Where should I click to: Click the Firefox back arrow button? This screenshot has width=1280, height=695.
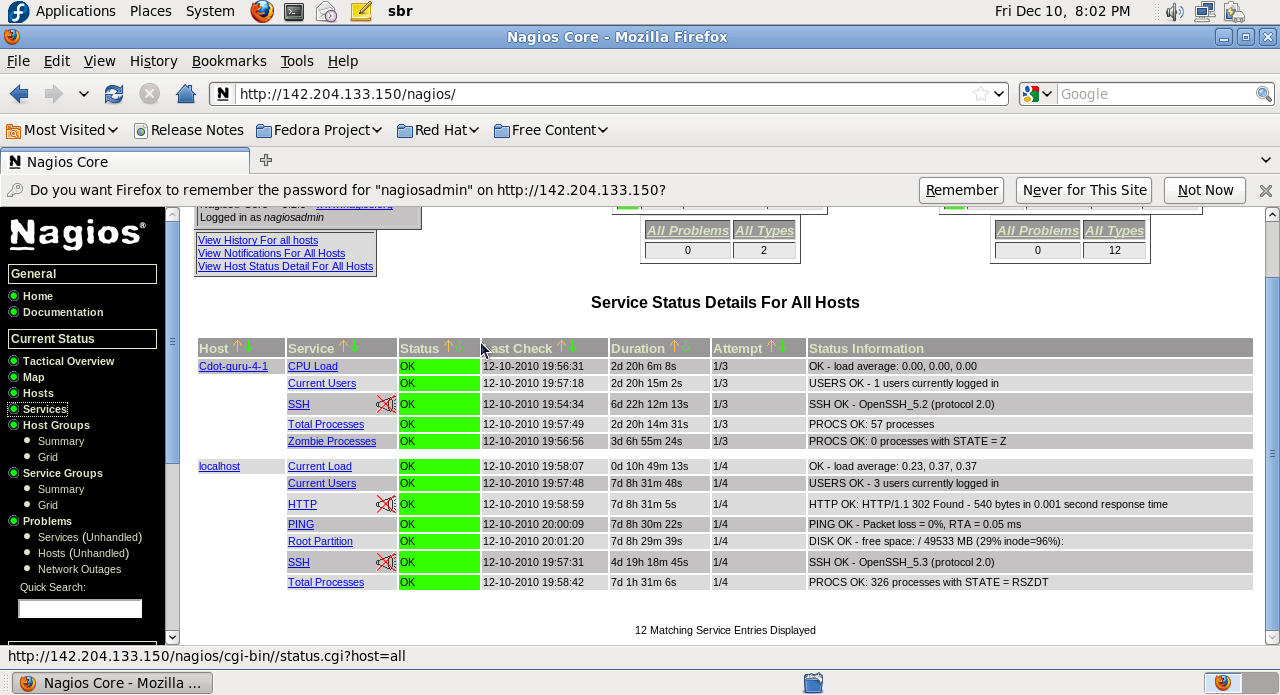pos(19,94)
